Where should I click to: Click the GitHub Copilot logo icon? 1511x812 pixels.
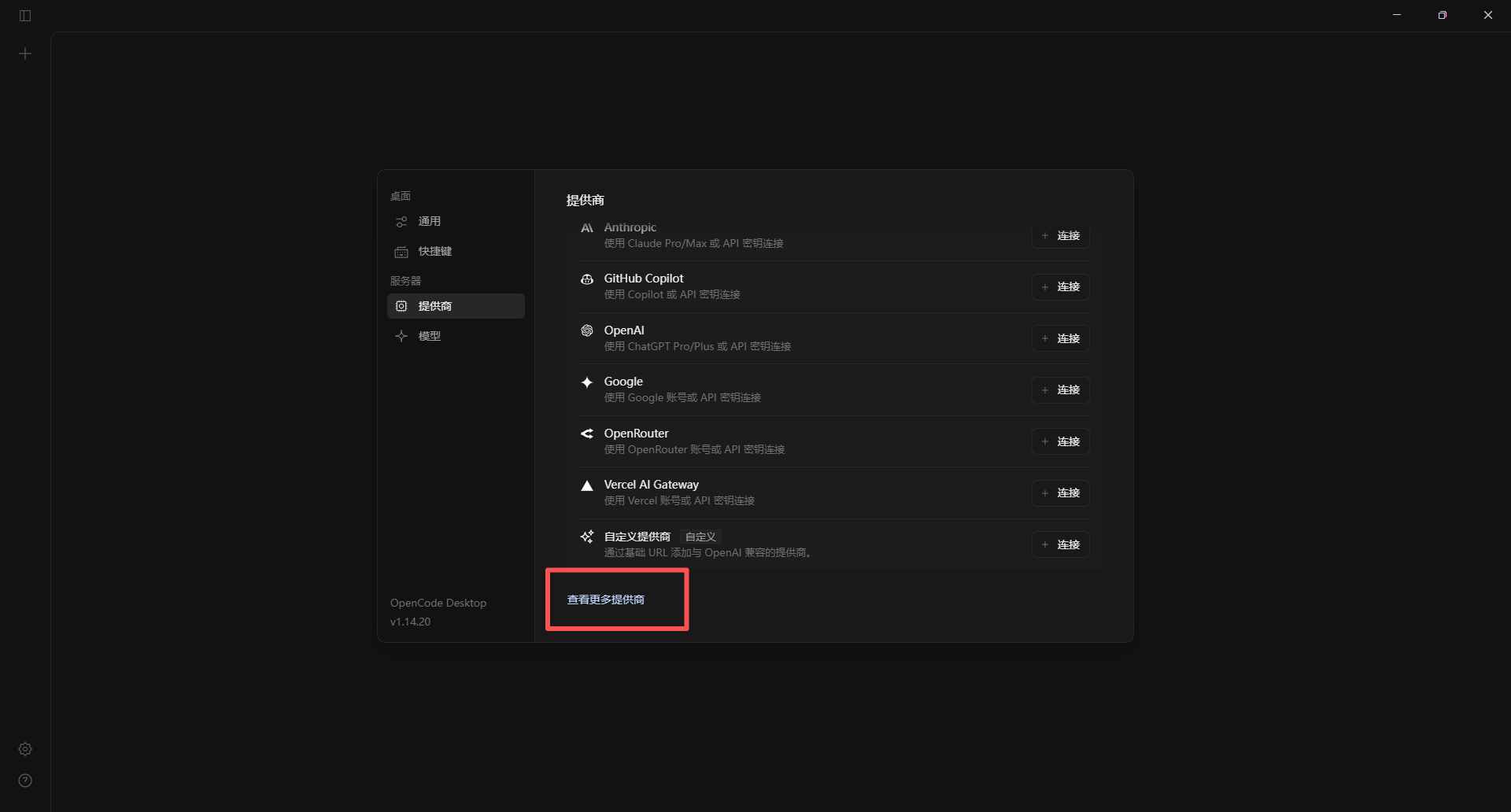(587, 279)
